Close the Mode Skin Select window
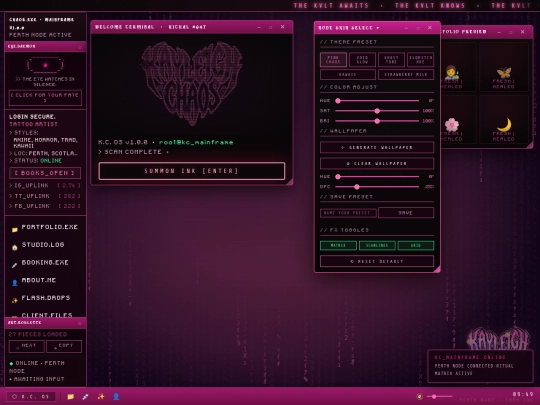Image resolution: width=540 pixels, height=405 pixels. click(430, 28)
